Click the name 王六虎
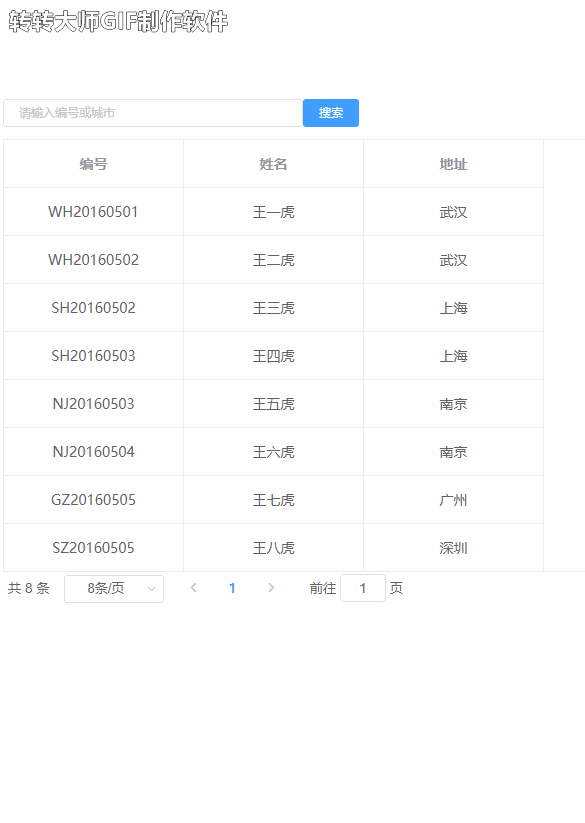The height and width of the screenshot is (823, 585). 273,452
